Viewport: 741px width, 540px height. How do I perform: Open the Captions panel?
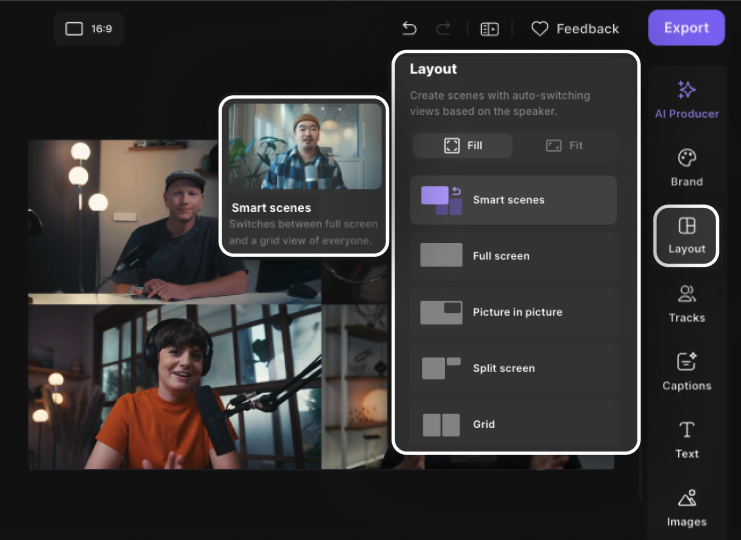(x=686, y=371)
